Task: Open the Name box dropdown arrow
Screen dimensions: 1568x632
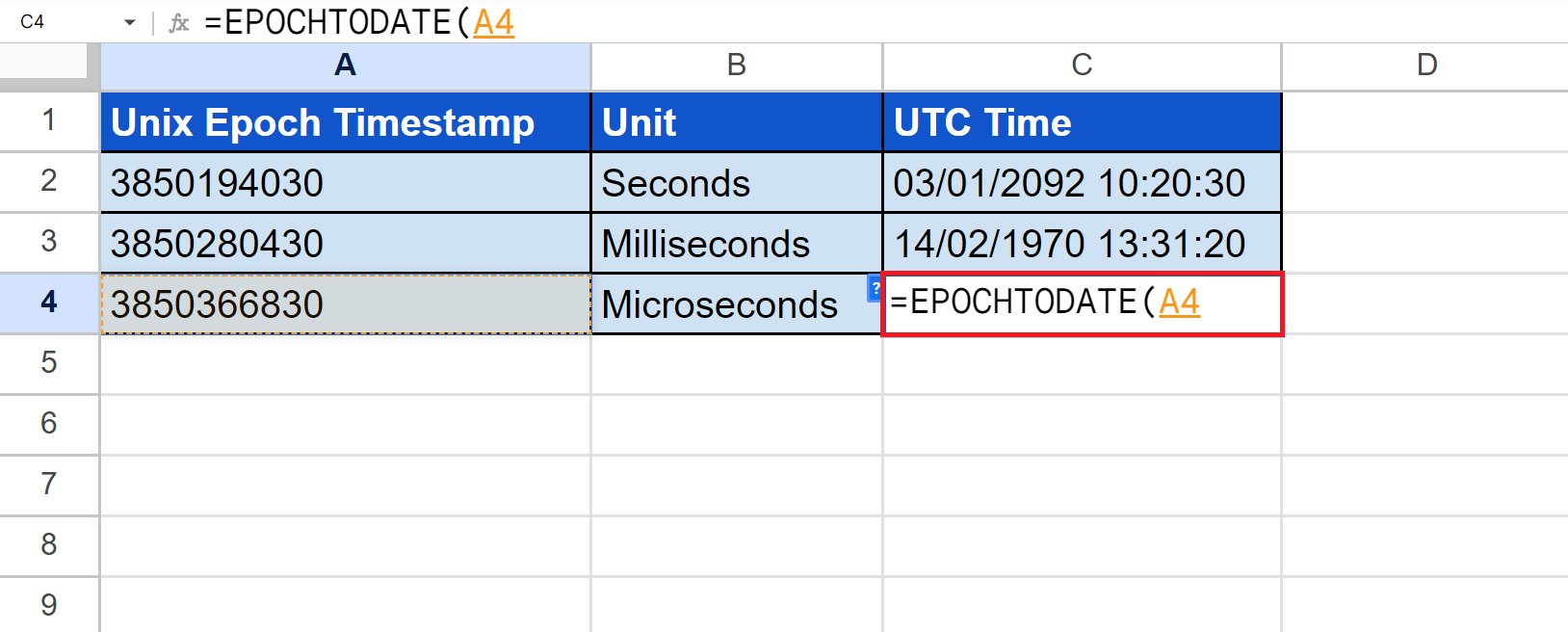Action: tap(130, 22)
